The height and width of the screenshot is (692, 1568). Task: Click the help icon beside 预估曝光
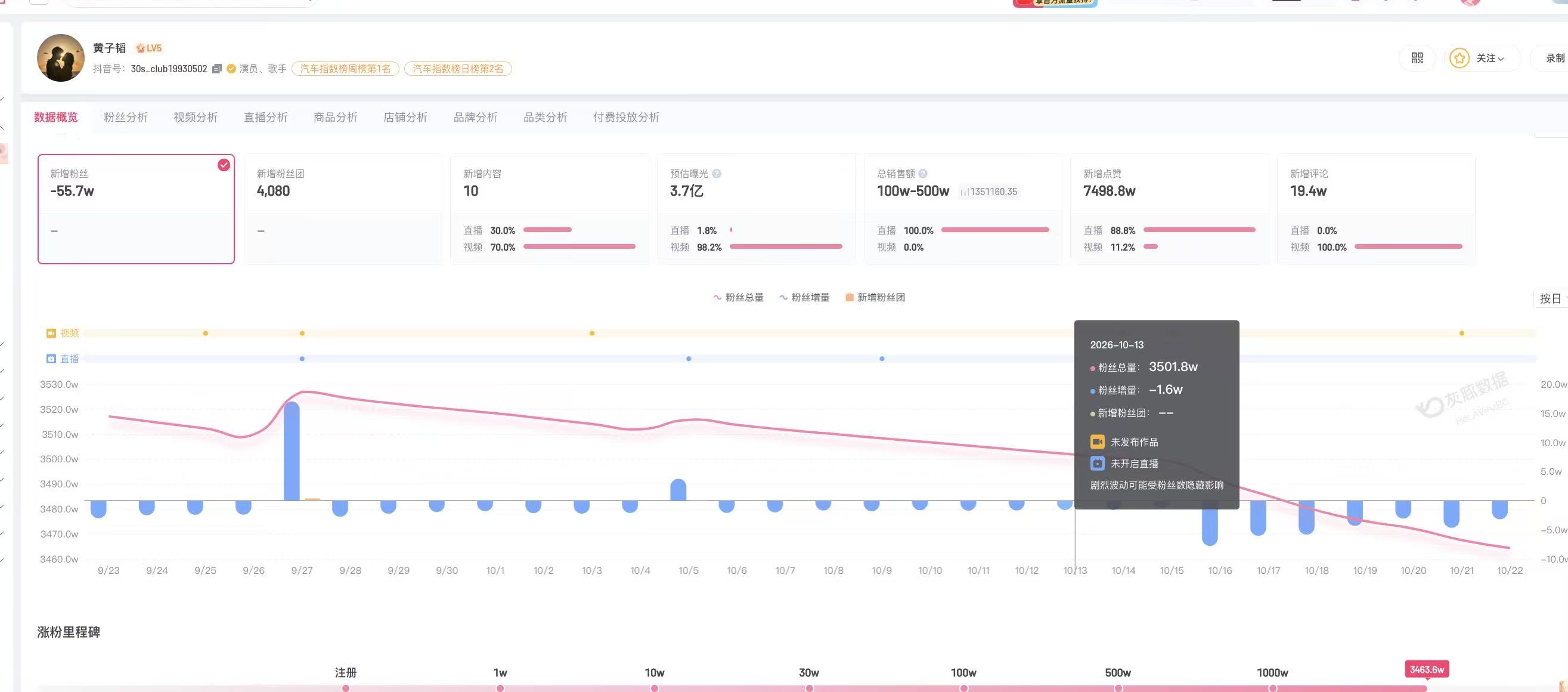pyautogui.click(x=717, y=174)
